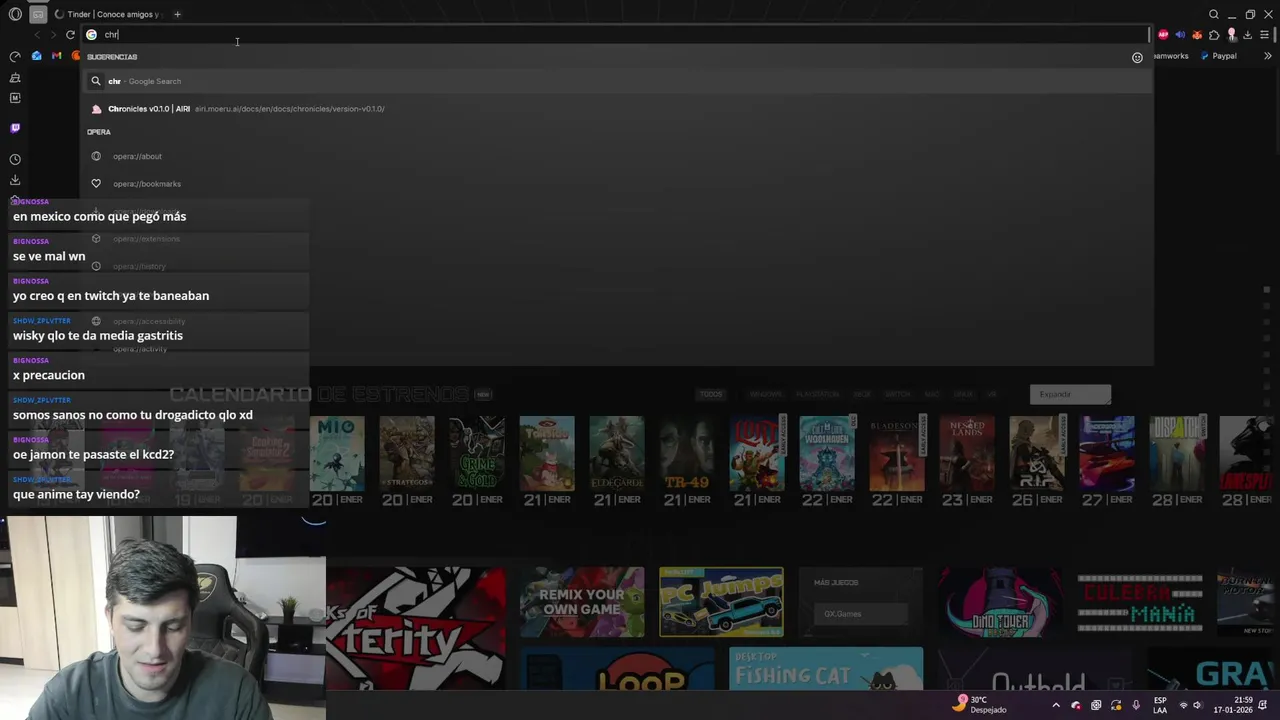Show hidden system tray icons chevron
The image size is (1280, 720).
[1056, 705]
